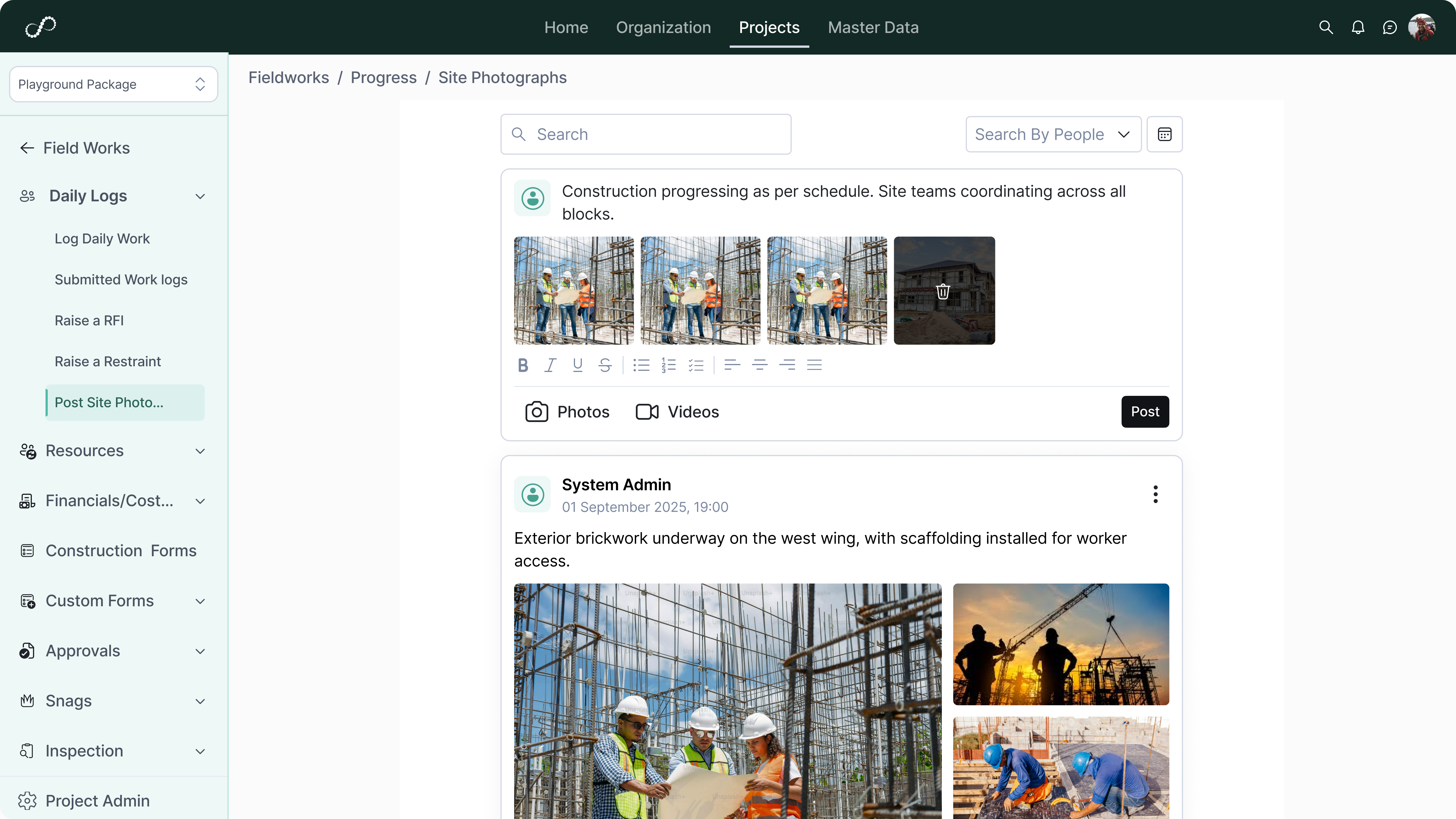Click the Site Photographs breadcrumb
The height and width of the screenshot is (819, 1456).
(502, 77)
